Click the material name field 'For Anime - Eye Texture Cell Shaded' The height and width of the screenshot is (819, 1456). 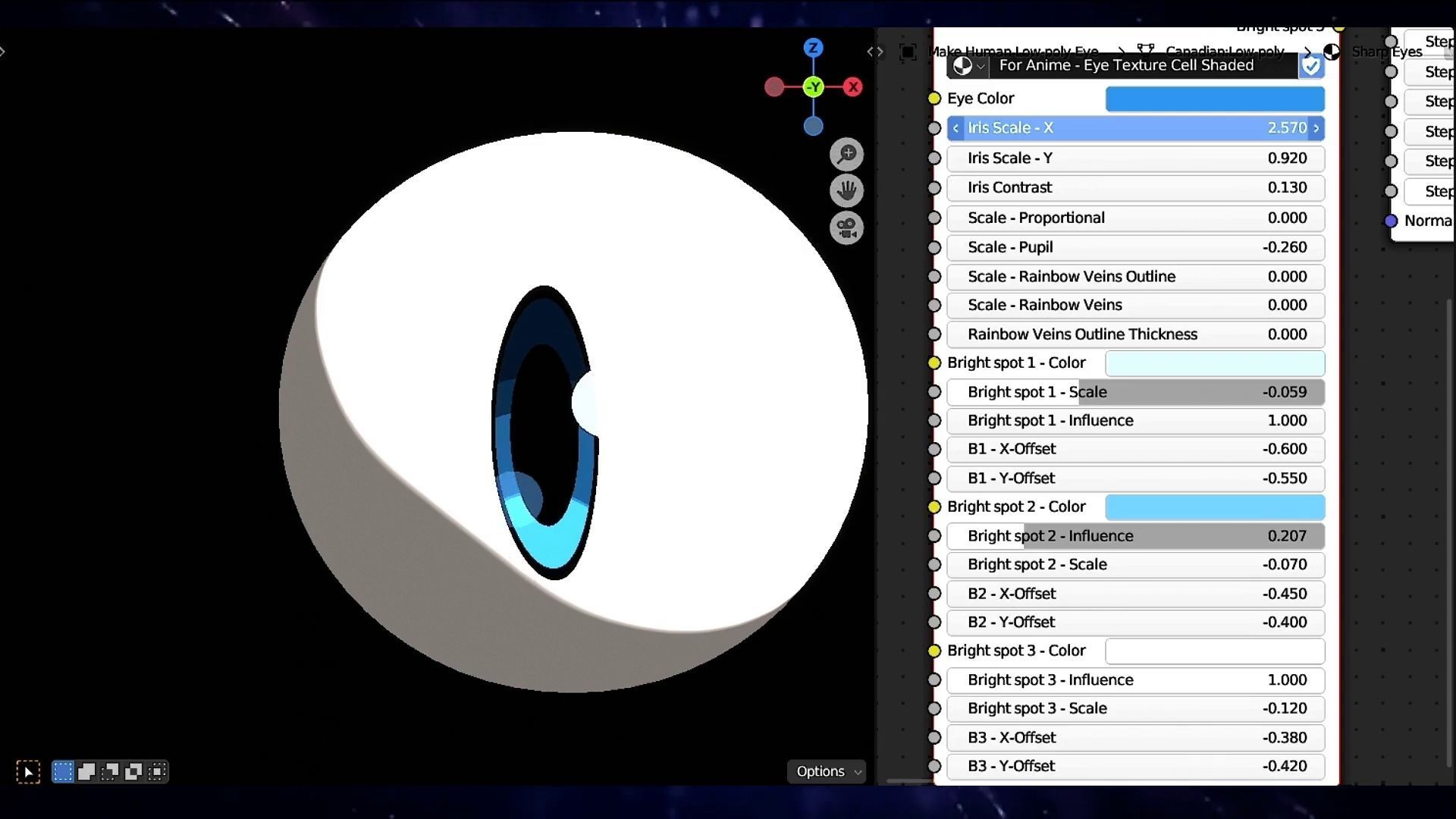1144,66
